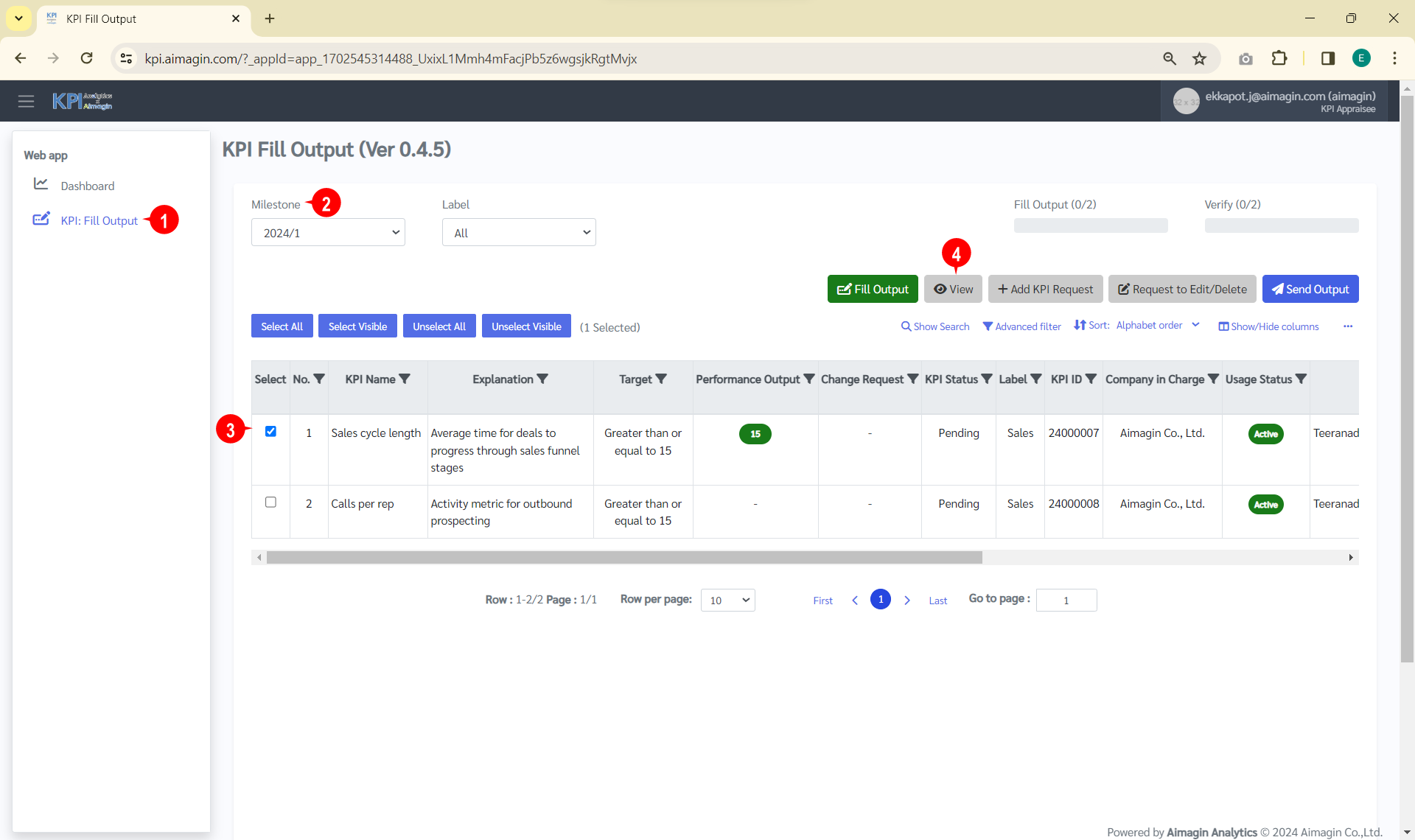The width and height of the screenshot is (1415, 840).
Task: Uncheck the Sales cycle length row checkbox
Action: (x=270, y=432)
